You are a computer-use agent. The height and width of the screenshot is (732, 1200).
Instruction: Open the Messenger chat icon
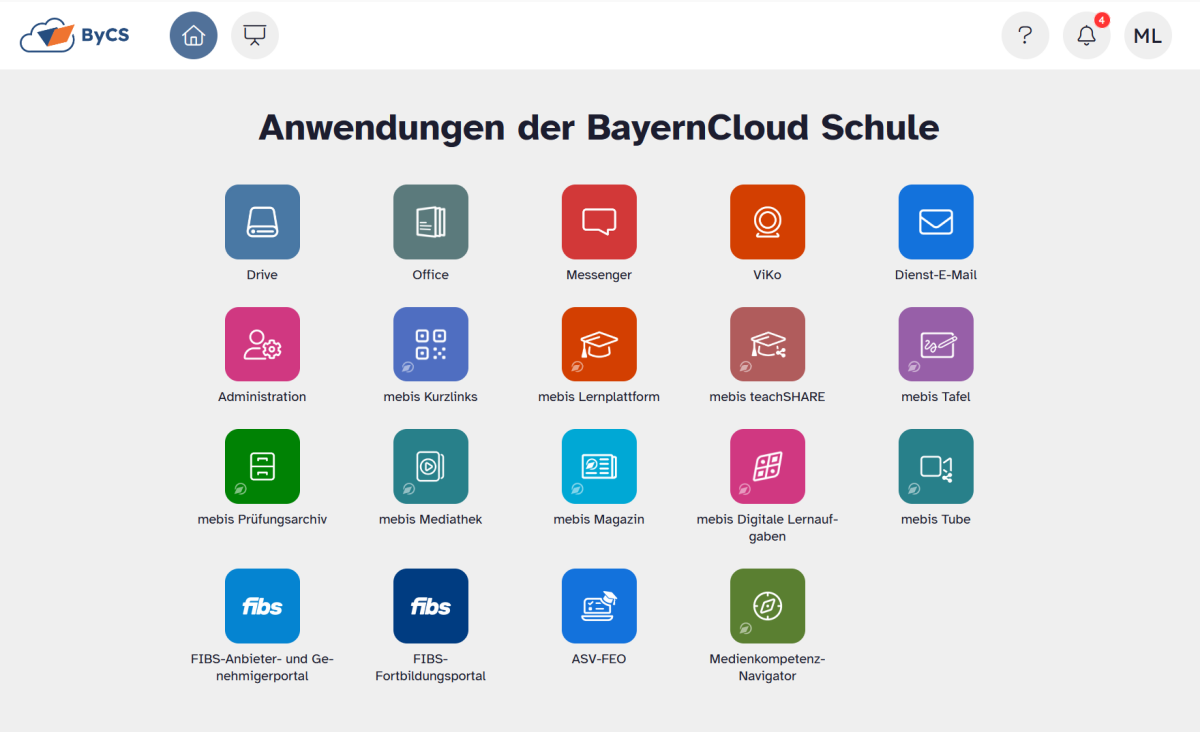click(599, 222)
